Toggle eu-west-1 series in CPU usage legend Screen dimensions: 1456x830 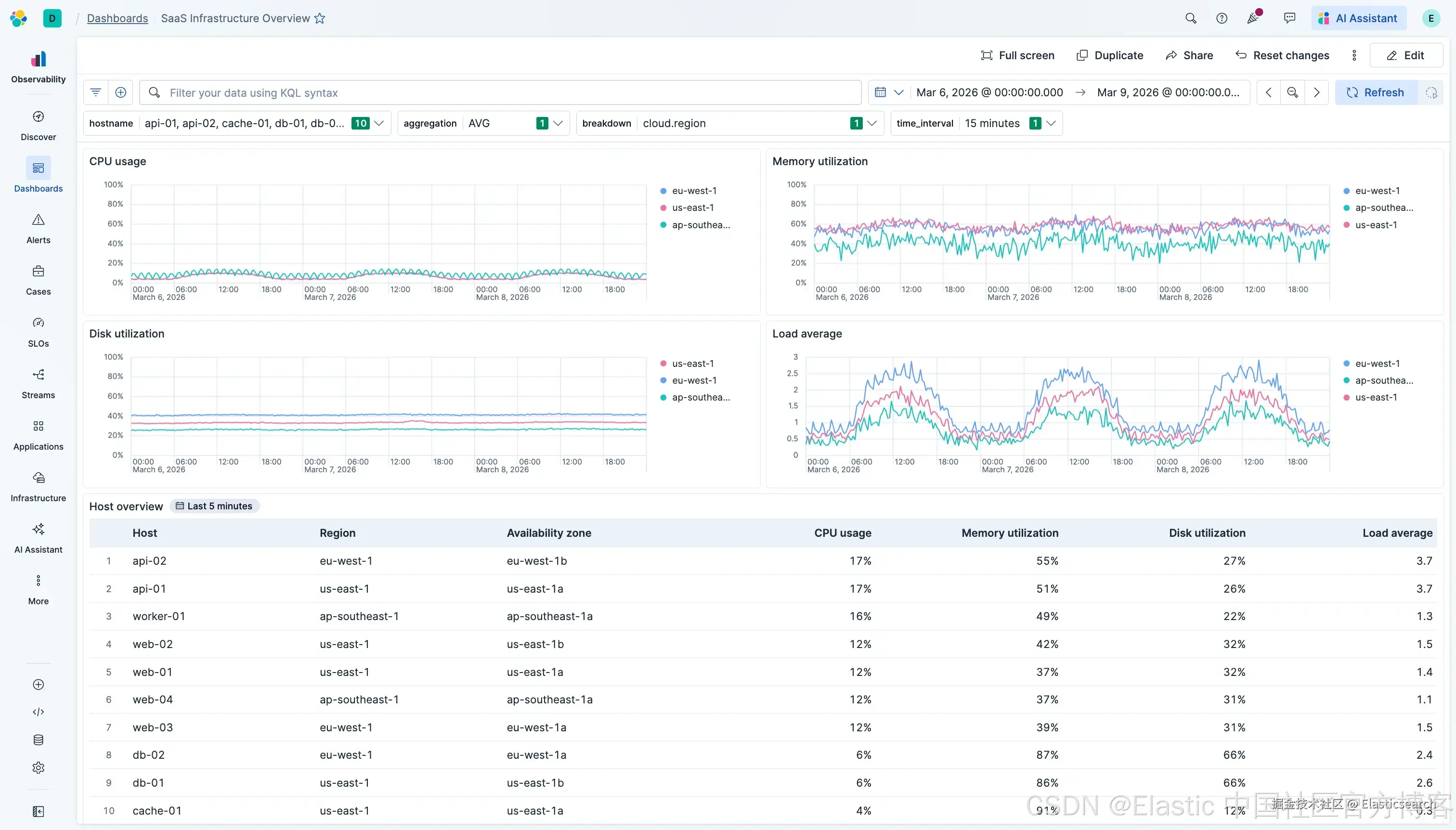[694, 191]
